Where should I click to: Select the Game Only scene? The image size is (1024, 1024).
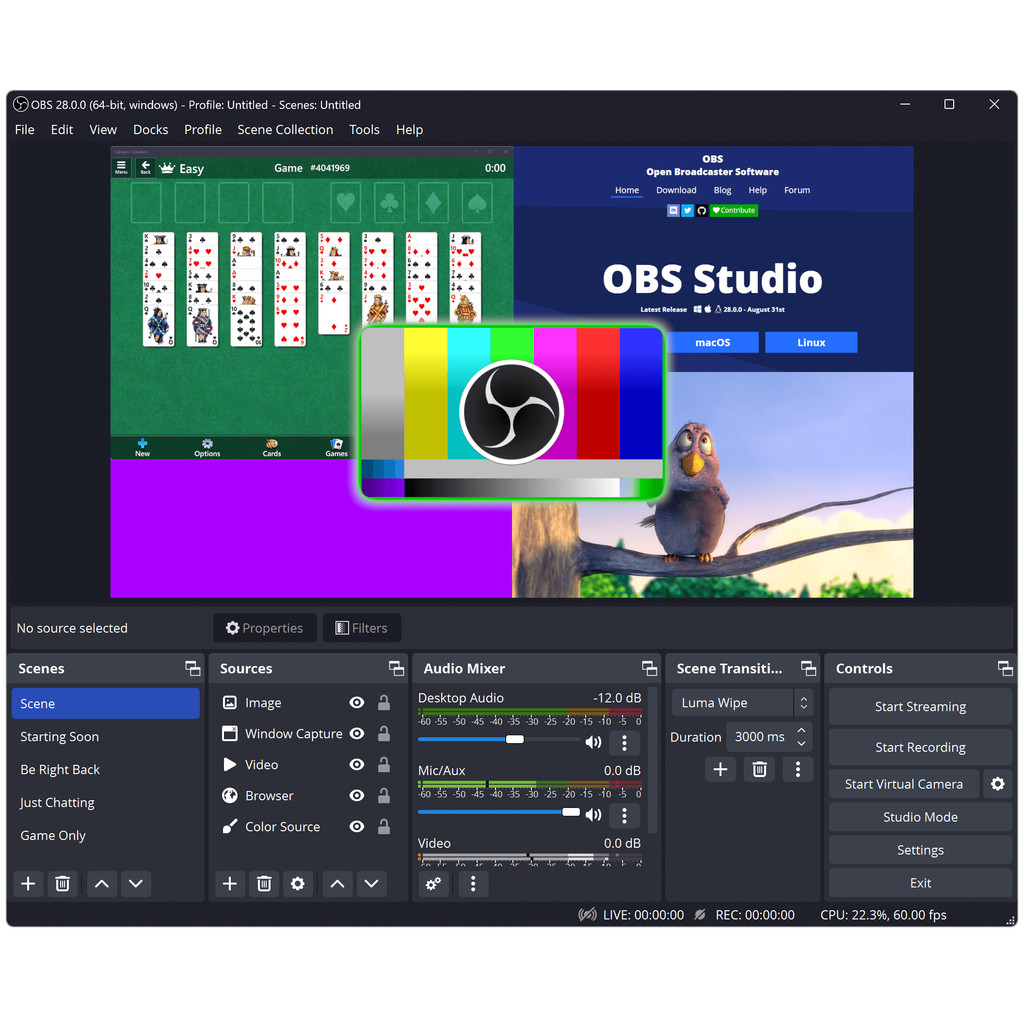[x=106, y=835]
